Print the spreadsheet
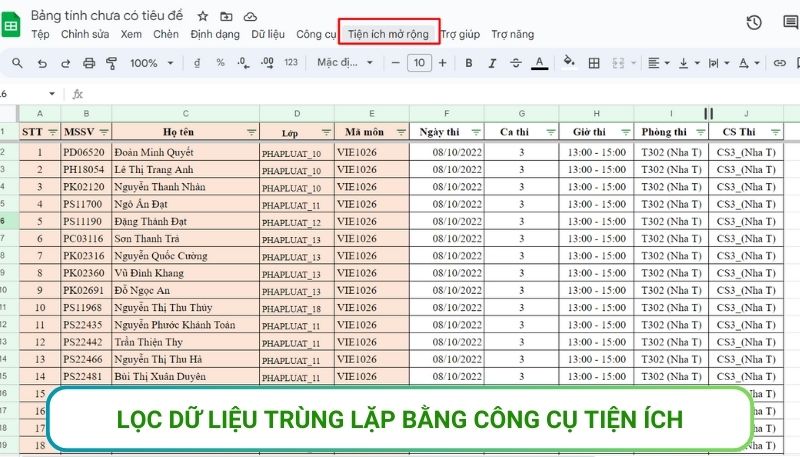Image resolution: width=800 pixels, height=457 pixels. click(x=89, y=63)
